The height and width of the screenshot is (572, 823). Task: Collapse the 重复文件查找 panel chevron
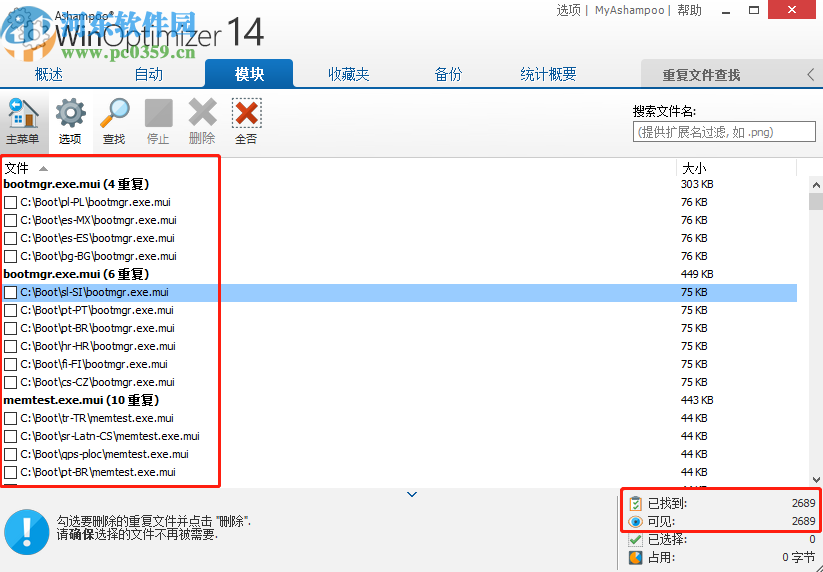point(810,75)
